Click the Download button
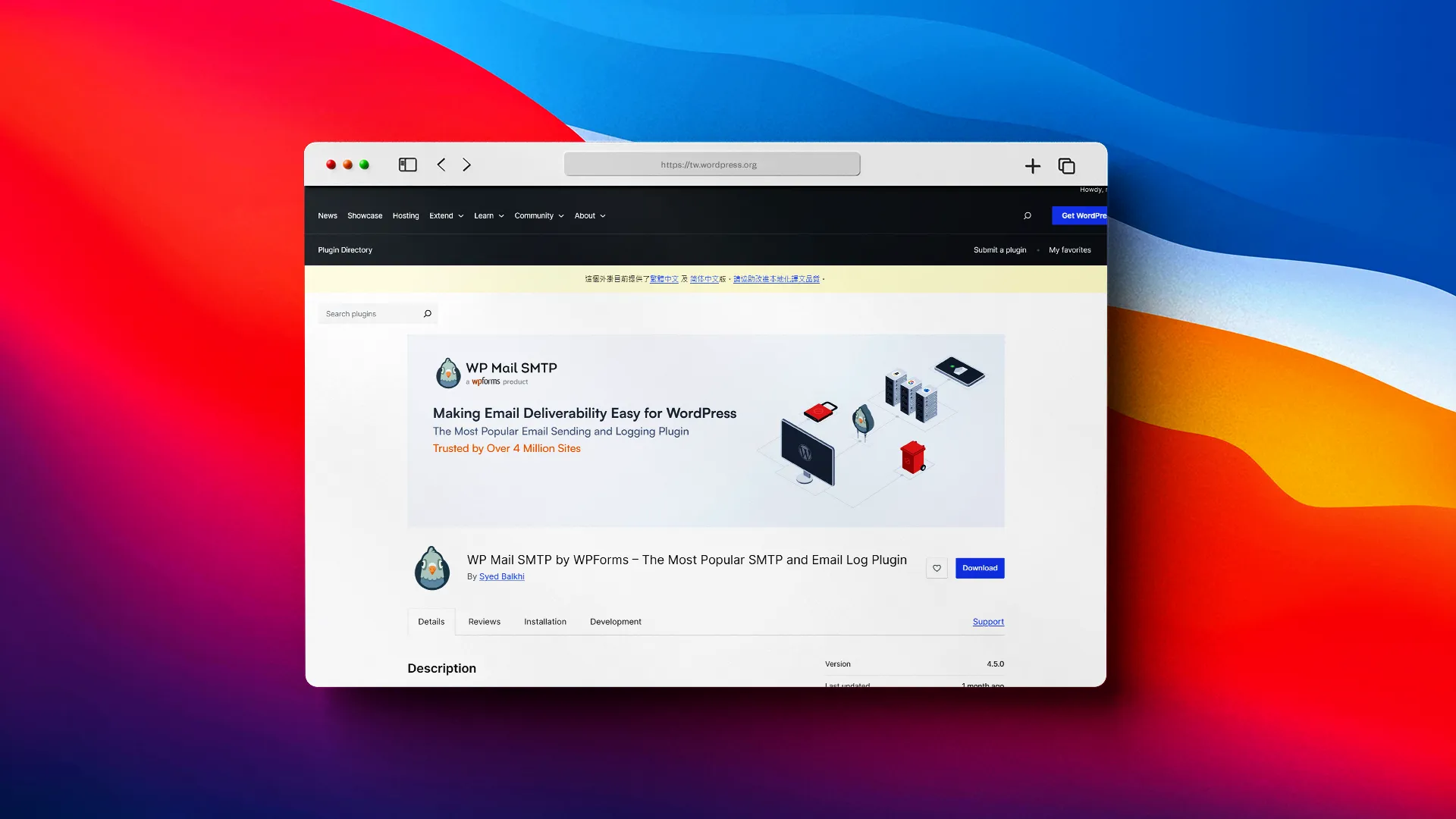The width and height of the screenshot is (1456, 819). [x=980, y=568]
